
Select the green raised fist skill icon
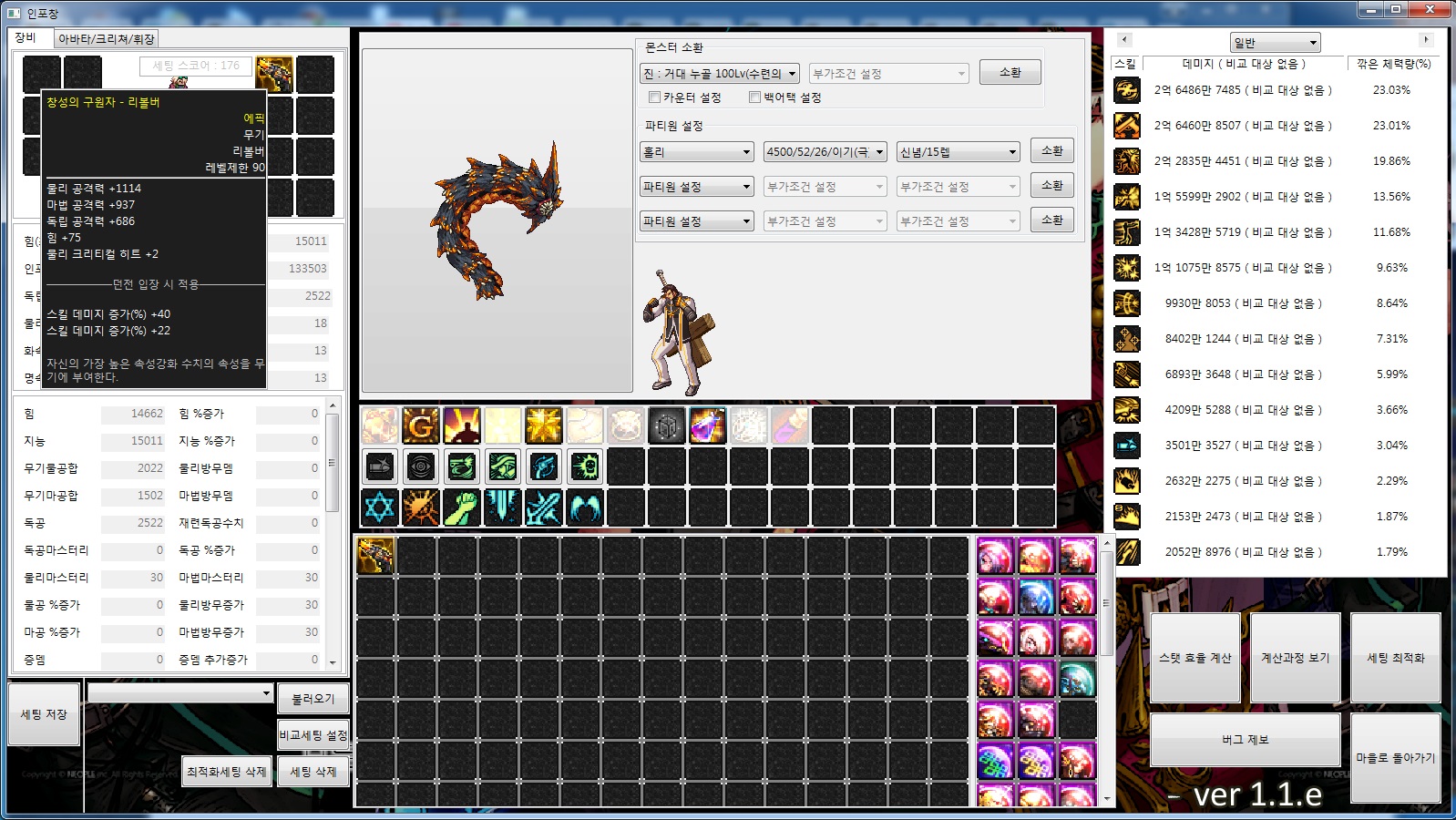[x=462, y=507]
